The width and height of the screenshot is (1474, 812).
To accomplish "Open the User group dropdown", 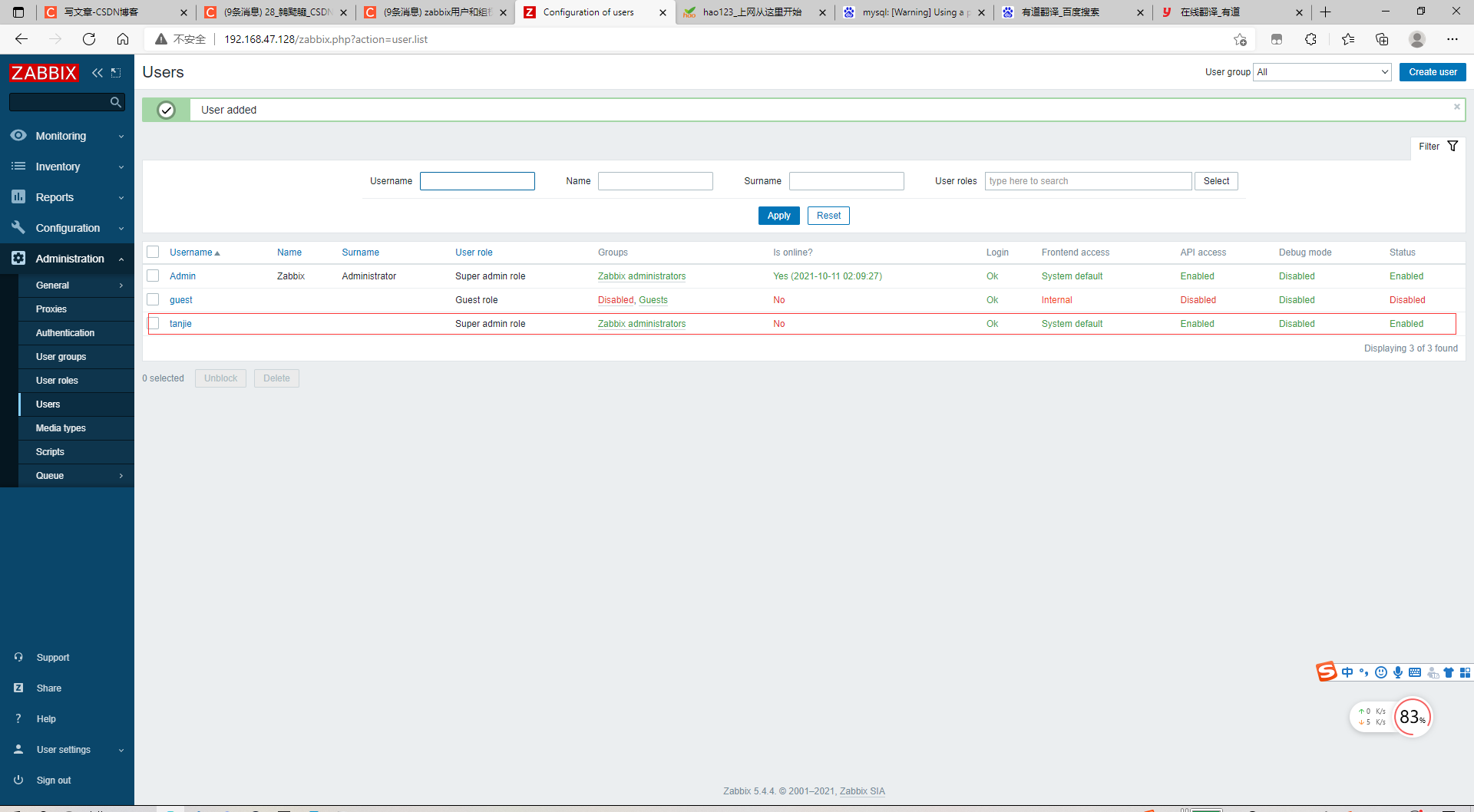I will (1322, 72).
